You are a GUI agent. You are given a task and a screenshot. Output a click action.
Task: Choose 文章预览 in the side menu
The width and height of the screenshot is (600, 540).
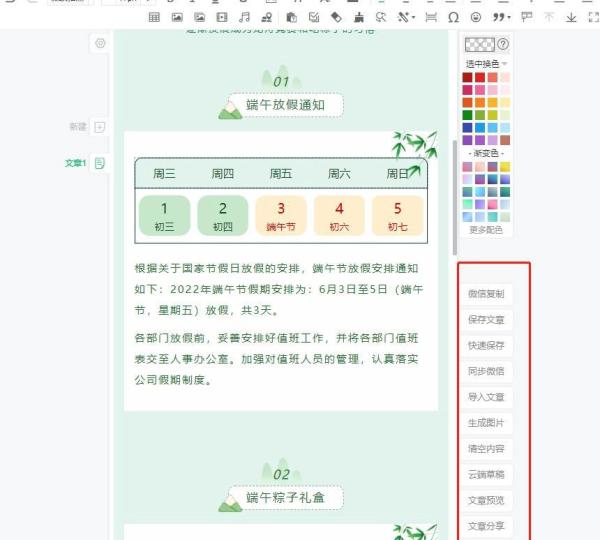tap(487, 500)
